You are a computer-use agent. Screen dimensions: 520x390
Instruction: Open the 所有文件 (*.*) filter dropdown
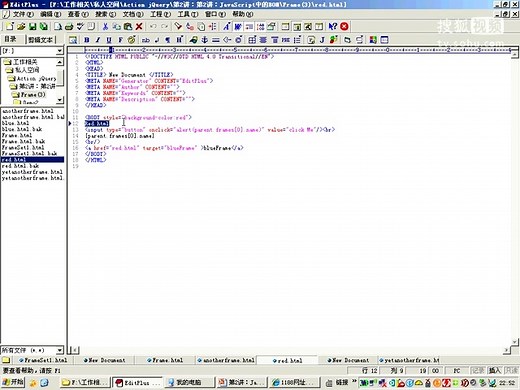60,350
